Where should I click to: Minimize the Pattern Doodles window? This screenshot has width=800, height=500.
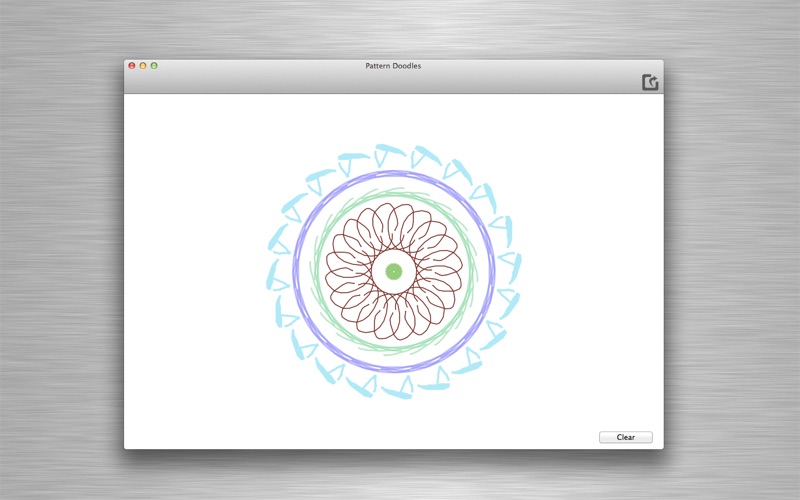143,65
